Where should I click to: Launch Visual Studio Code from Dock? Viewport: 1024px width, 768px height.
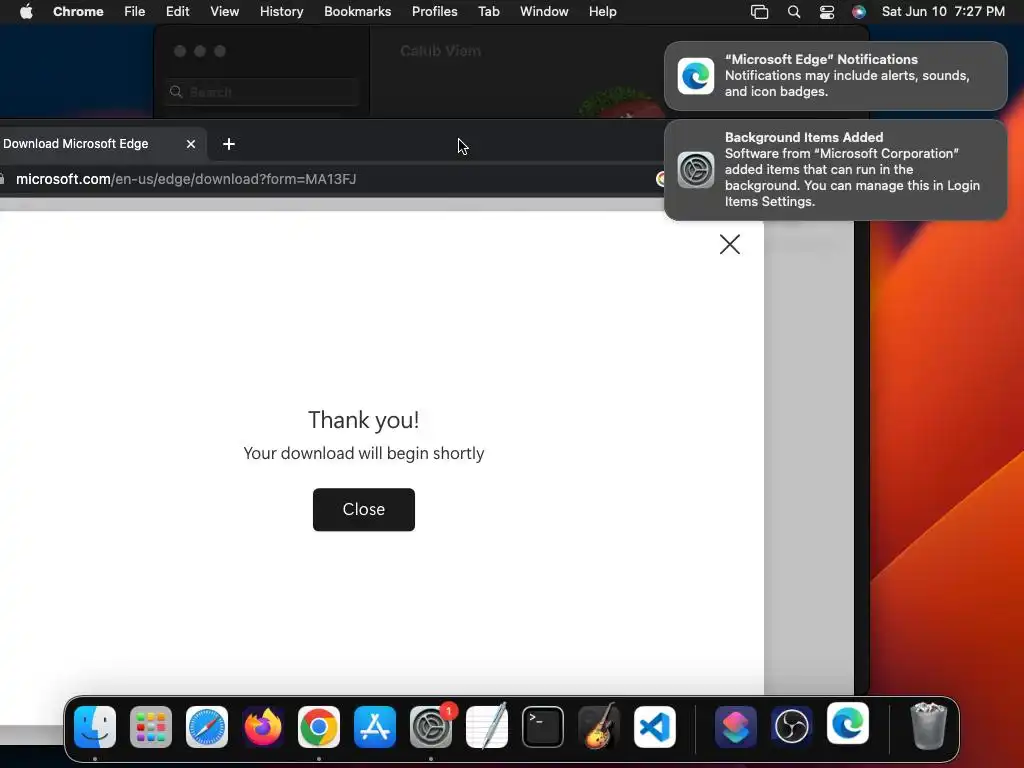(655, 727)
